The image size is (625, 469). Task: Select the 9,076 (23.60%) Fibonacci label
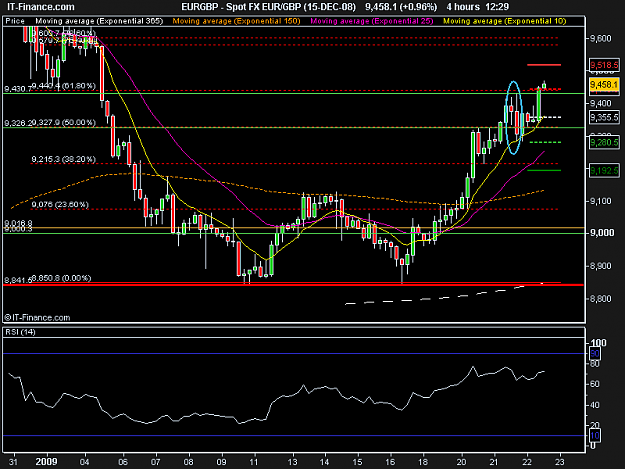[x=60, y=204]
